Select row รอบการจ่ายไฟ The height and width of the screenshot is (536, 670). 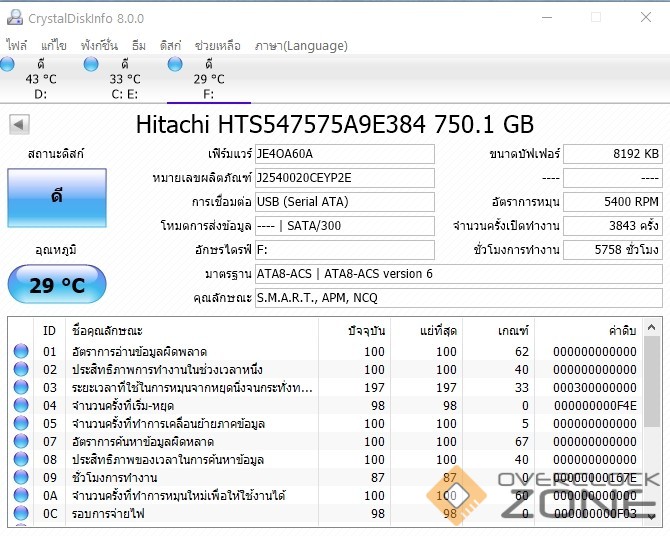pos(325,513)
